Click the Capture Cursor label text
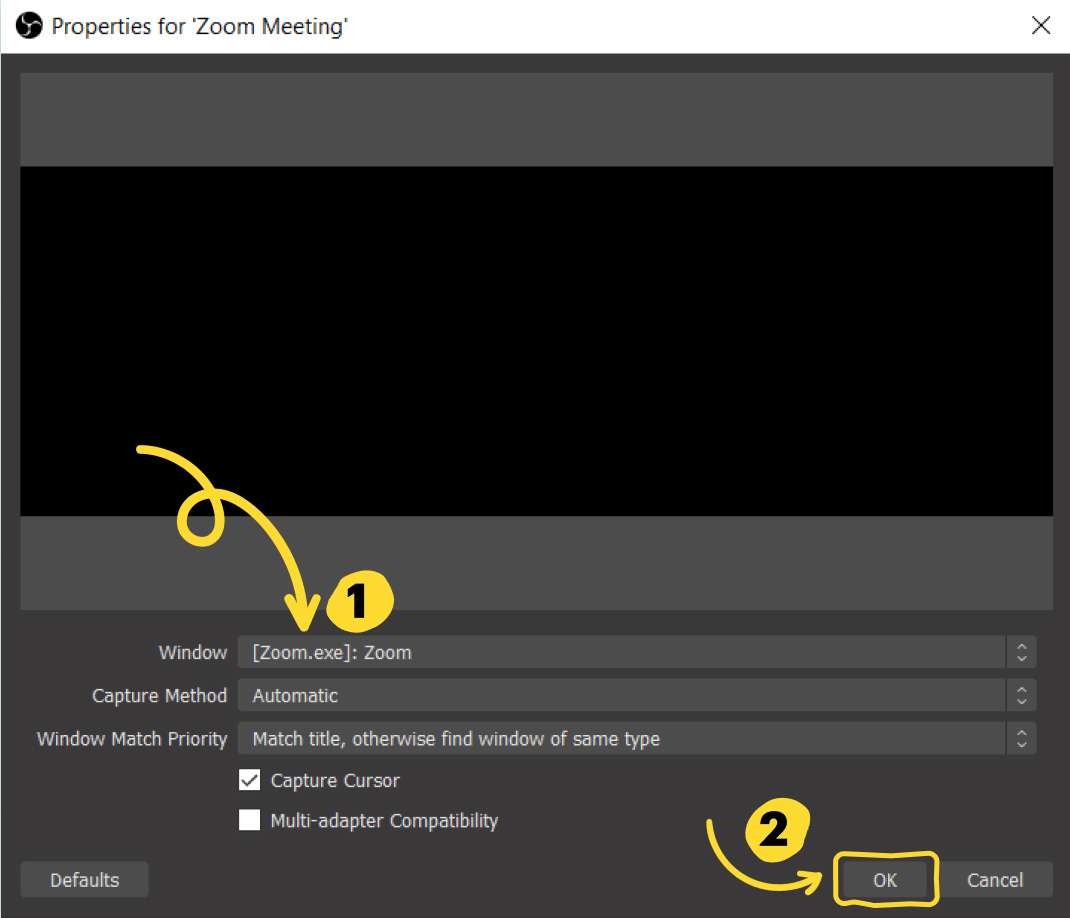Screen dimensions: 1070x918 pyautogui.click(x=335, y=780)
